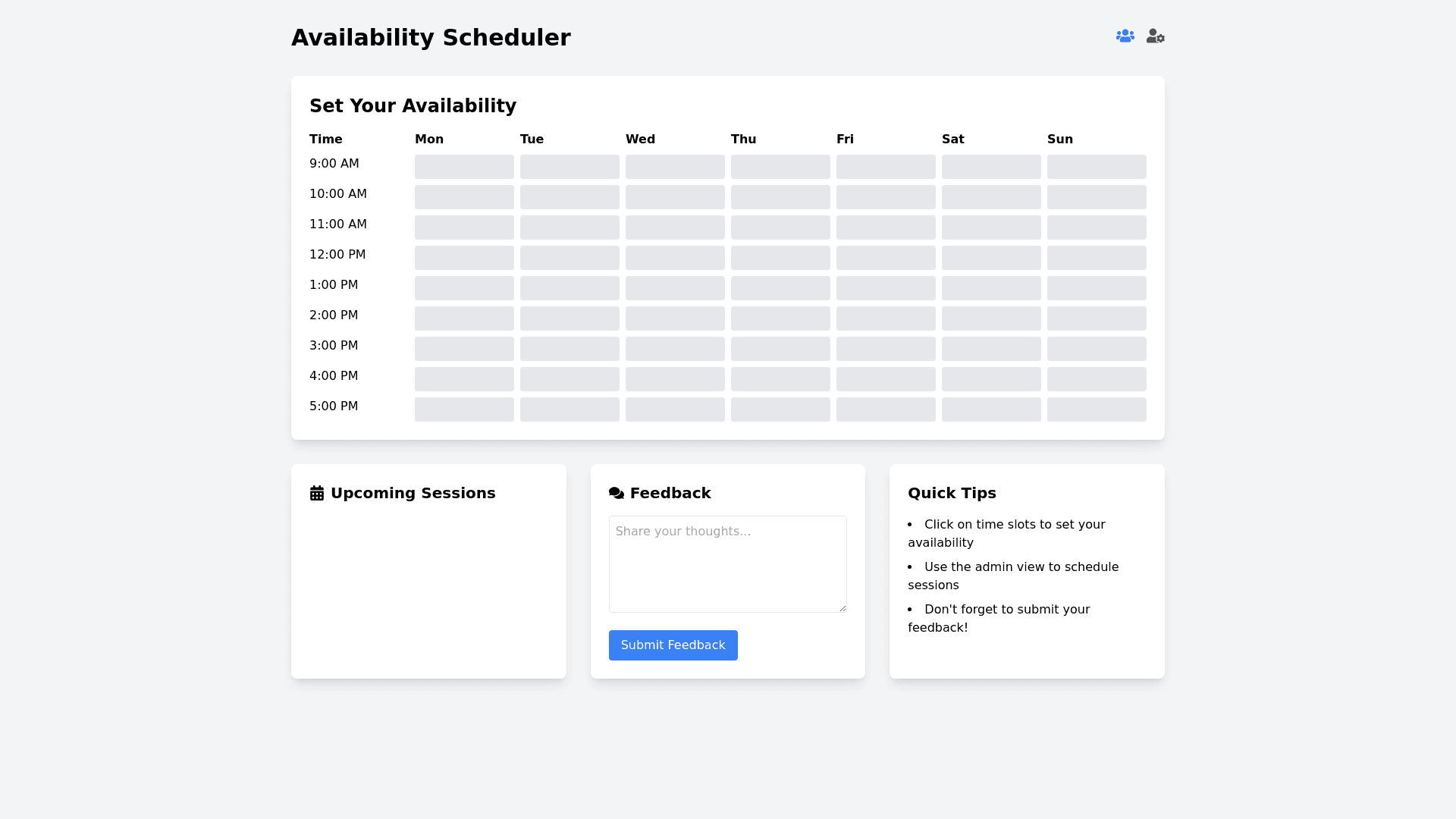Click resize handle of feedback textarea
This screenshot has width=1456, height=819.
(x=843, y=608)
